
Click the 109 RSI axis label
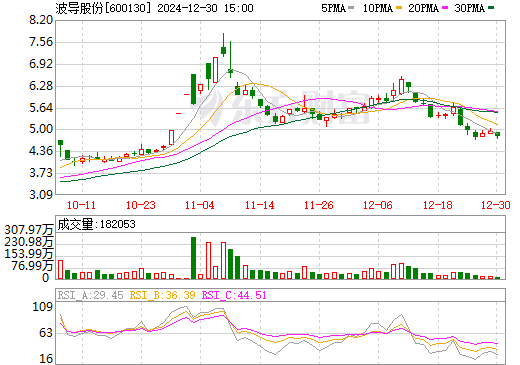42,307
